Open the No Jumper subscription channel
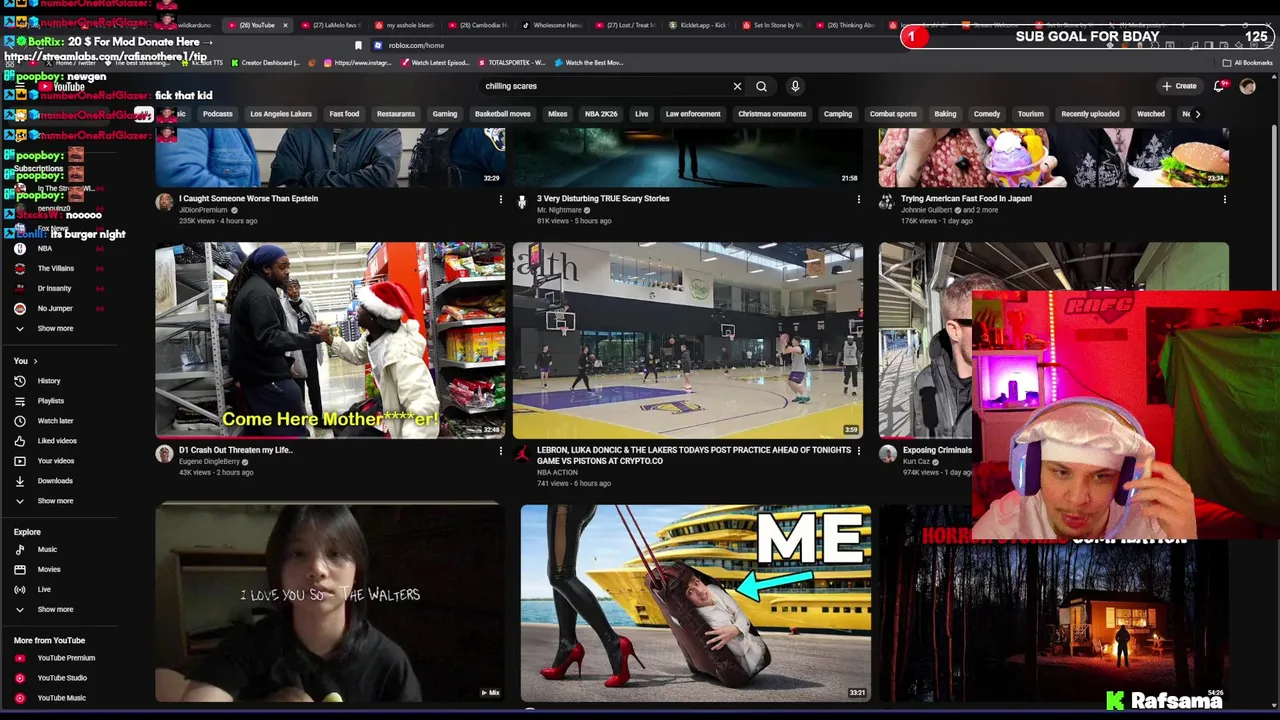Viewport: 1280px width, 720px height. pos(55,308)
